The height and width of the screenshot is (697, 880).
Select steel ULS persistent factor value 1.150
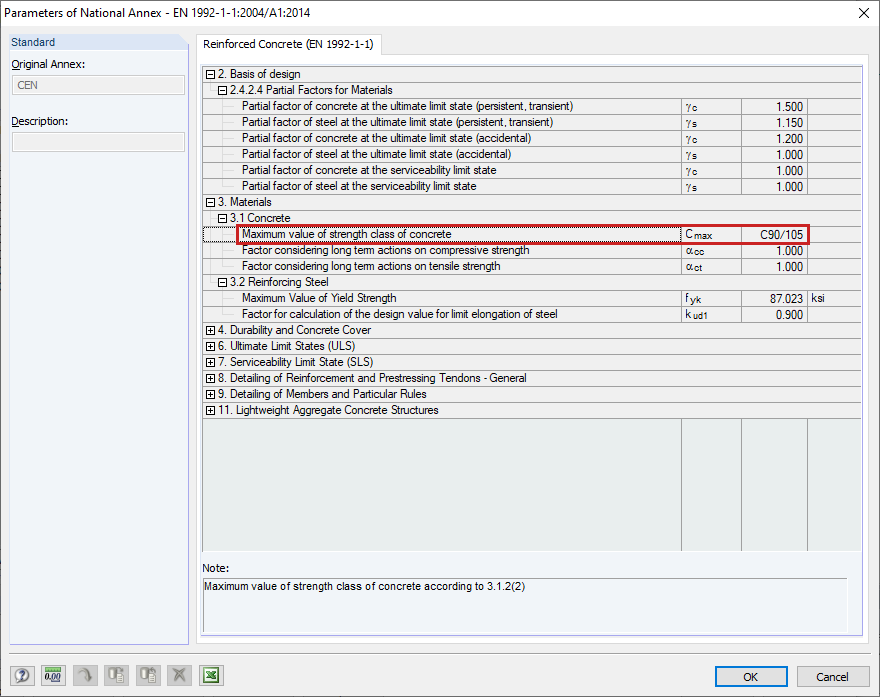pos(774,122)
